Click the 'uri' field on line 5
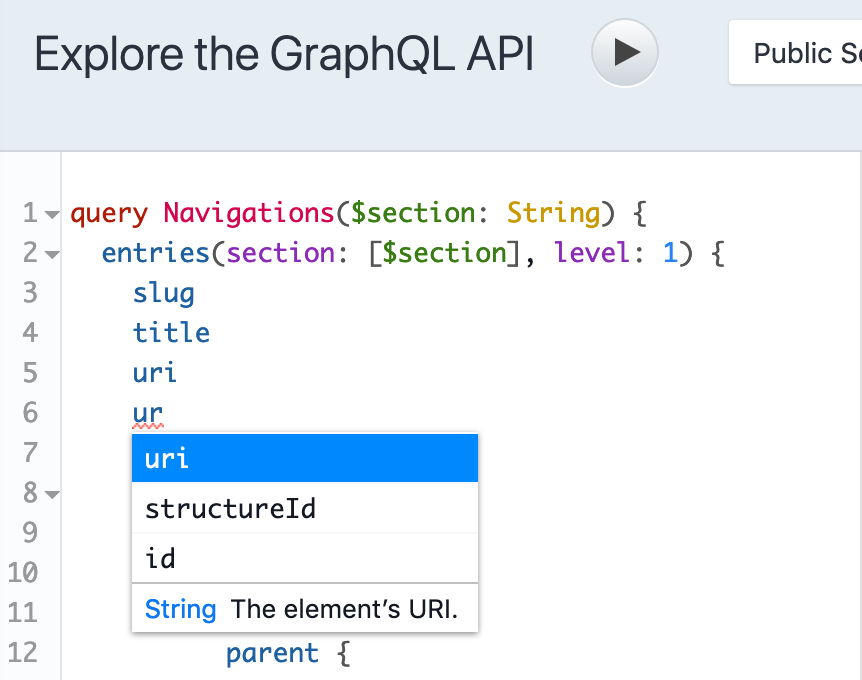This screenshot has height=680, width=862. pyautogui.click(x=154, y=373)
